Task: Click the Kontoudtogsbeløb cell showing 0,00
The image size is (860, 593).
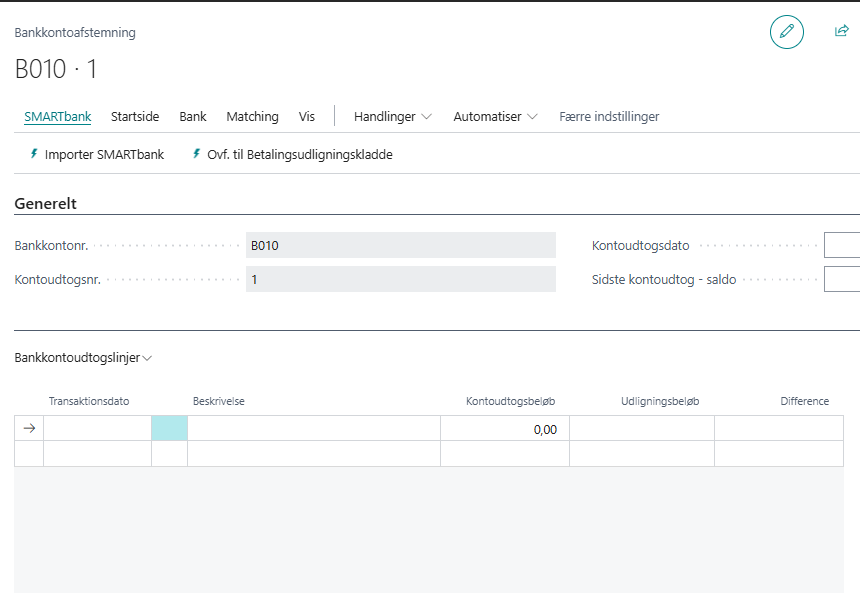Action: (x=505, y=429)
